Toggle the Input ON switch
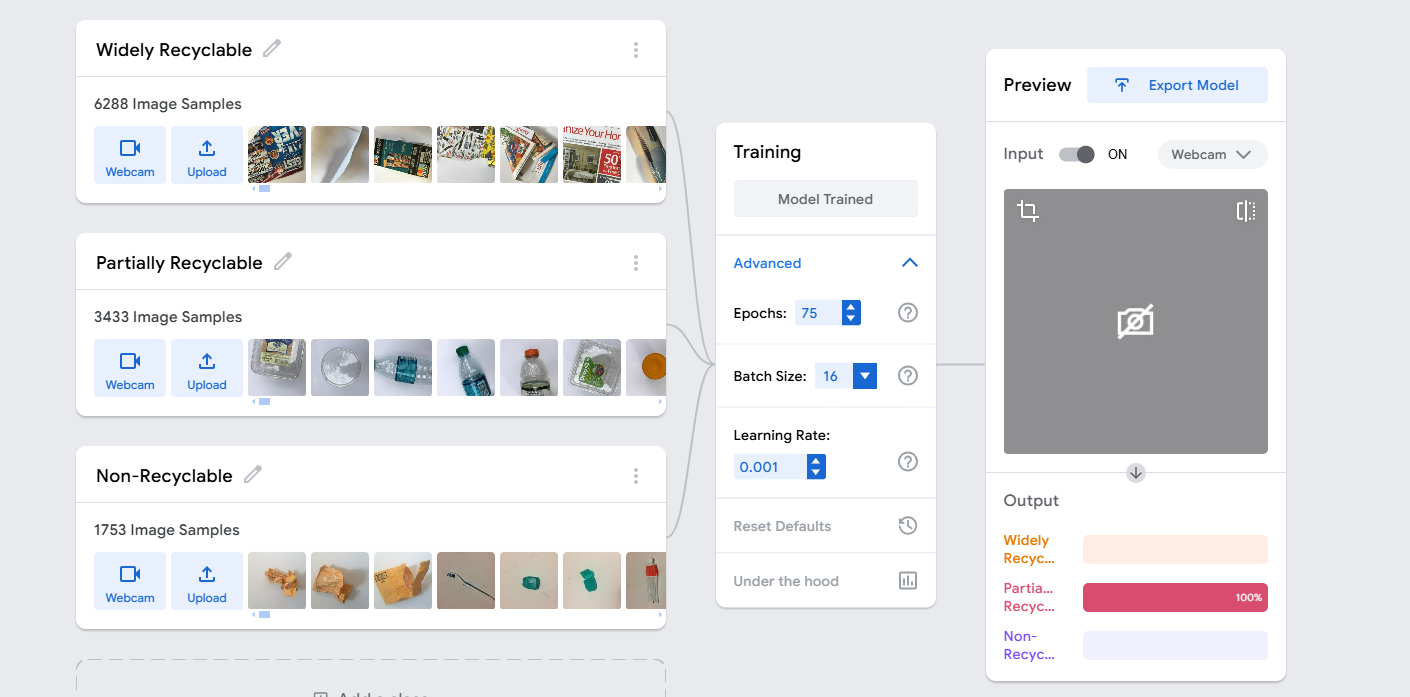Image resolution: width=1410 pixels, height=697 pixels. coord(1077,154)
